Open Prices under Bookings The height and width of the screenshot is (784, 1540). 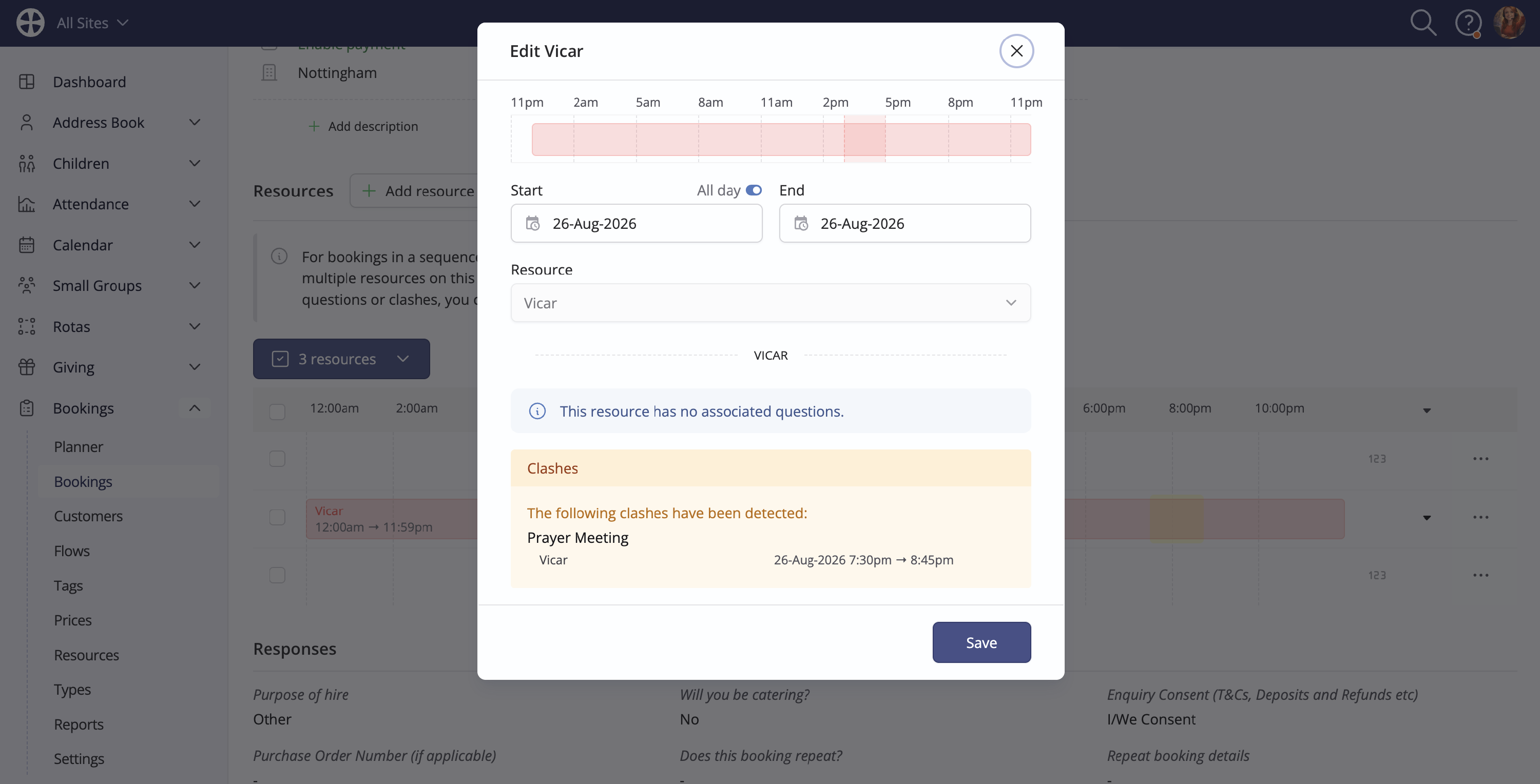coord(73,620)
